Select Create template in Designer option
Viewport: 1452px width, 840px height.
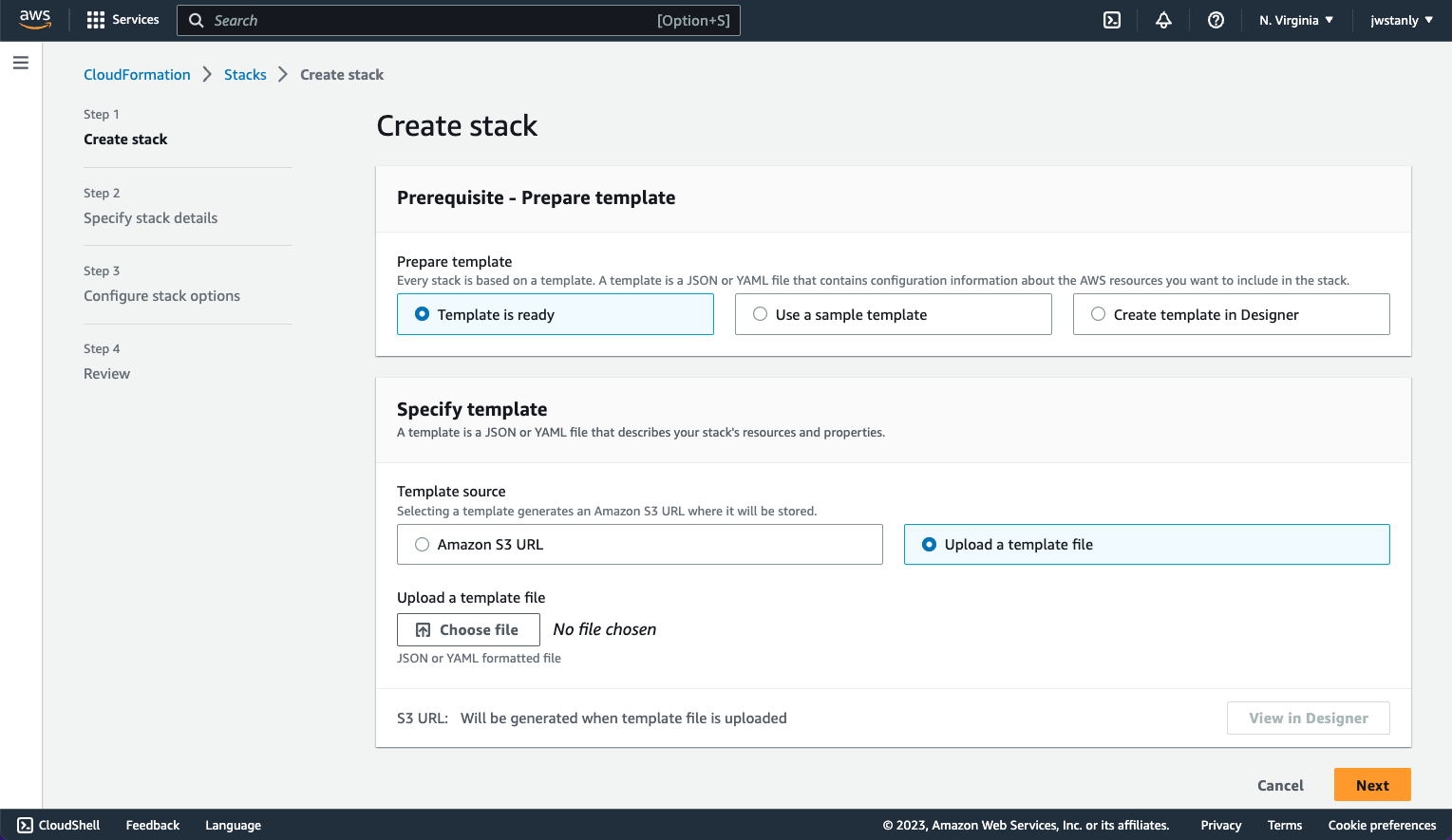[1232, 314]
